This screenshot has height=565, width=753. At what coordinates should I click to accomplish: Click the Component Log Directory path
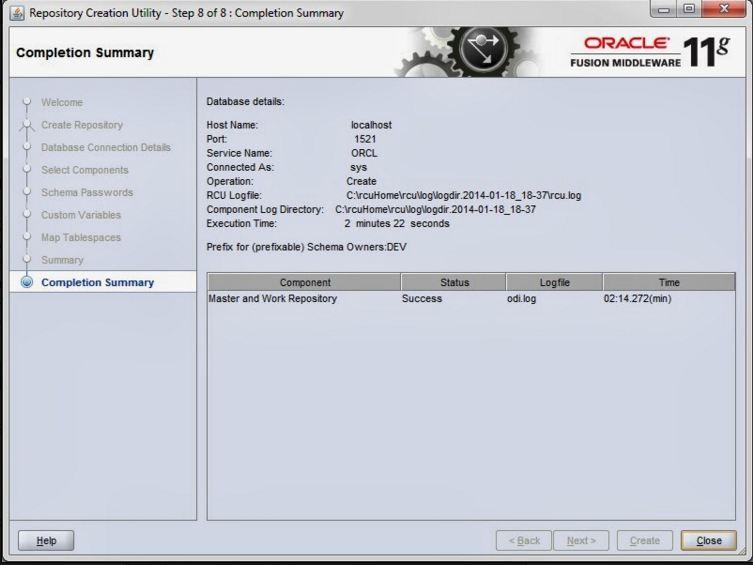(x=435, y=209)
